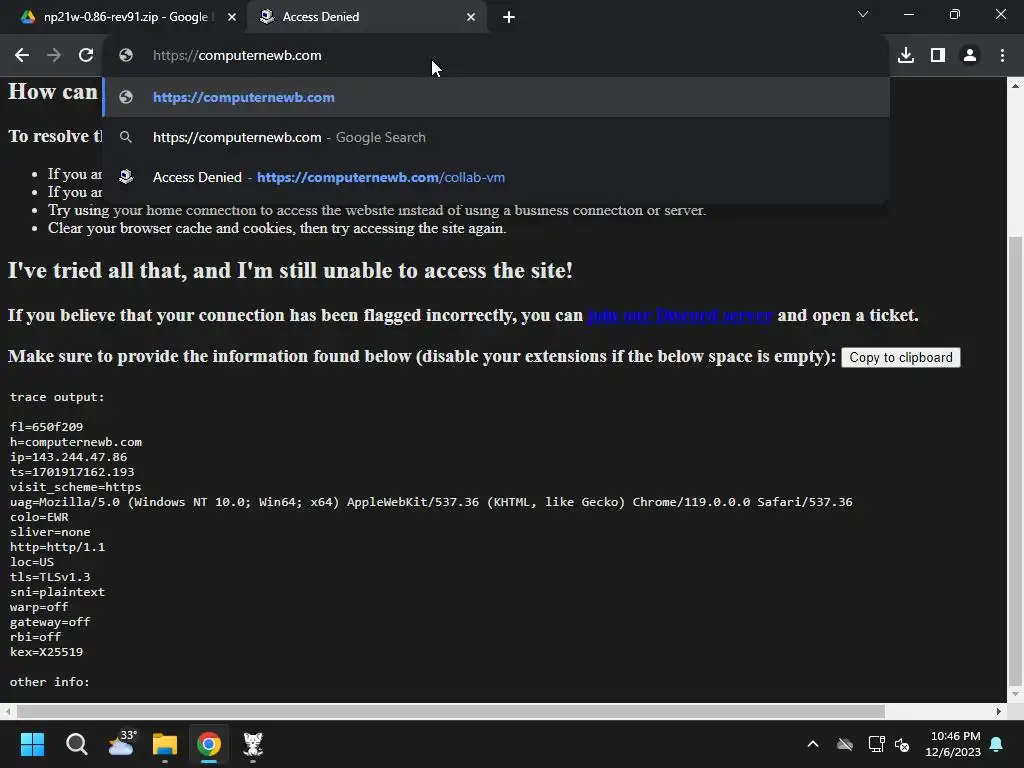Click the favicon on the collab-vm suggestion

coord(126,177)
